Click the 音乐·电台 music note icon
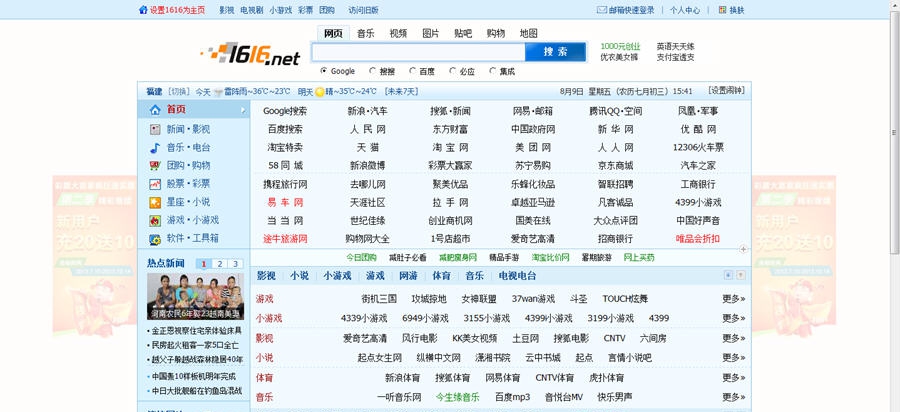Image resolution: width=900 pixels, height=412 pixels. [x=155, y=147]
